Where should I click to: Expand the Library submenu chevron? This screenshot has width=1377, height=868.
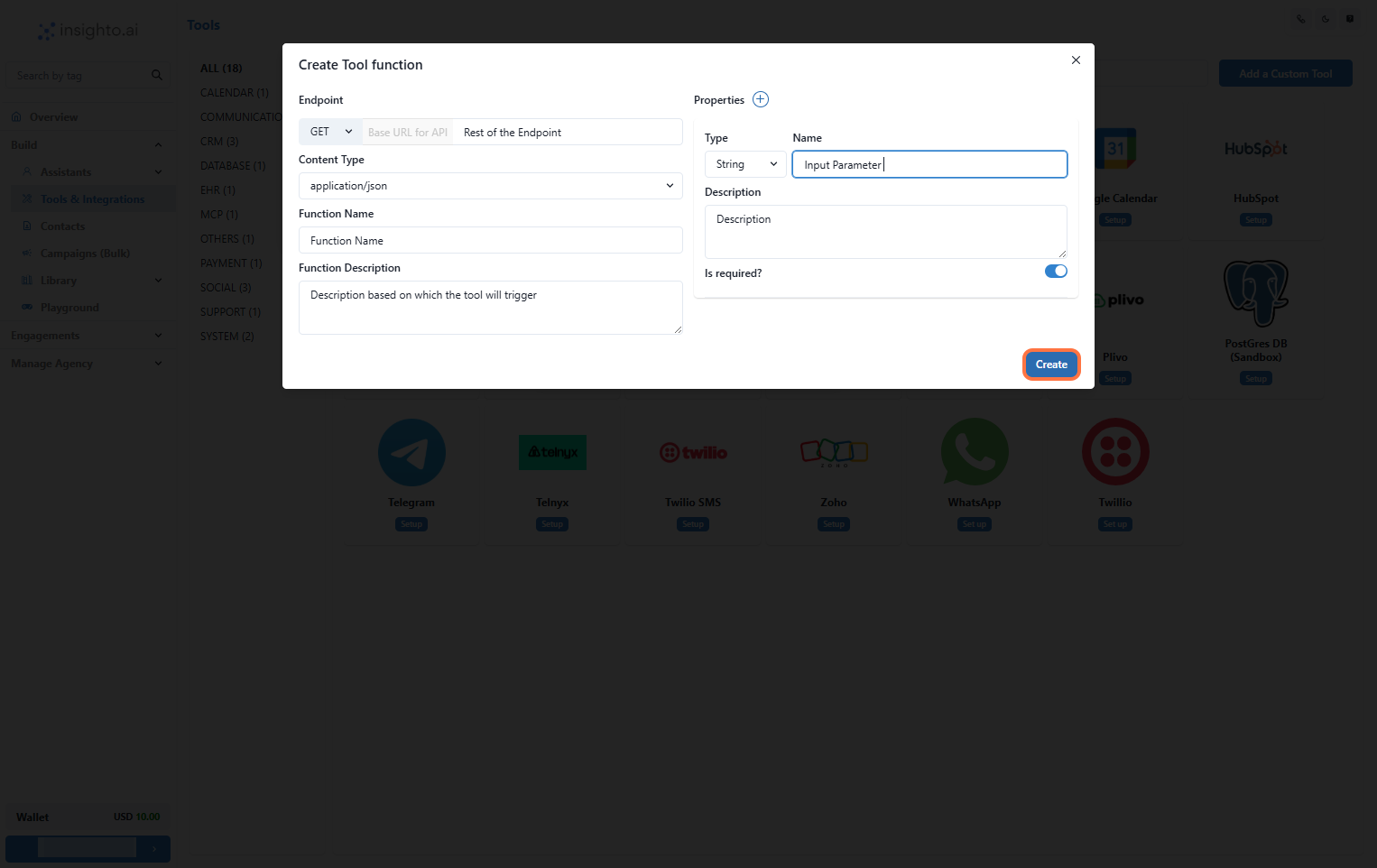point(158,281)
